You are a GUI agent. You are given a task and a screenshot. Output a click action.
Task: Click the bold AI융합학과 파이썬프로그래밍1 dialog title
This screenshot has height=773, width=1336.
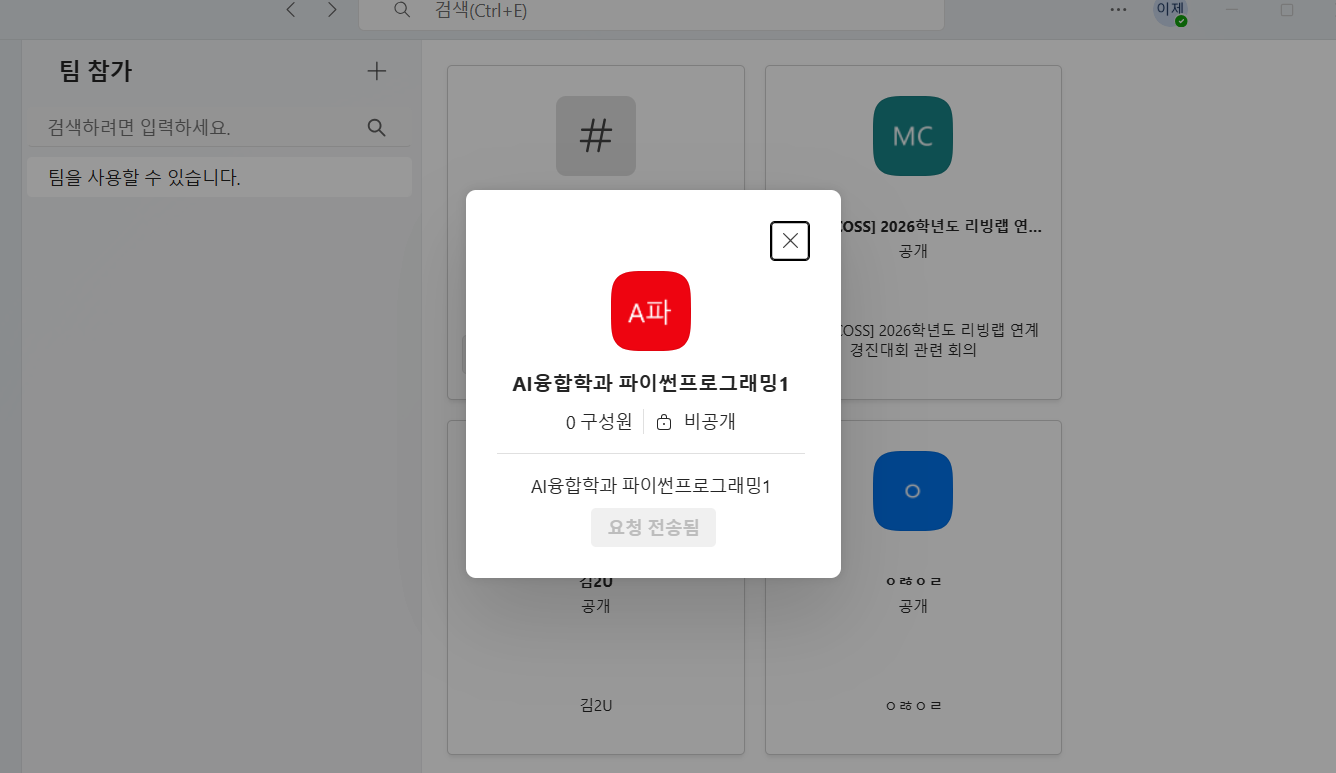(x=651, y=384)
